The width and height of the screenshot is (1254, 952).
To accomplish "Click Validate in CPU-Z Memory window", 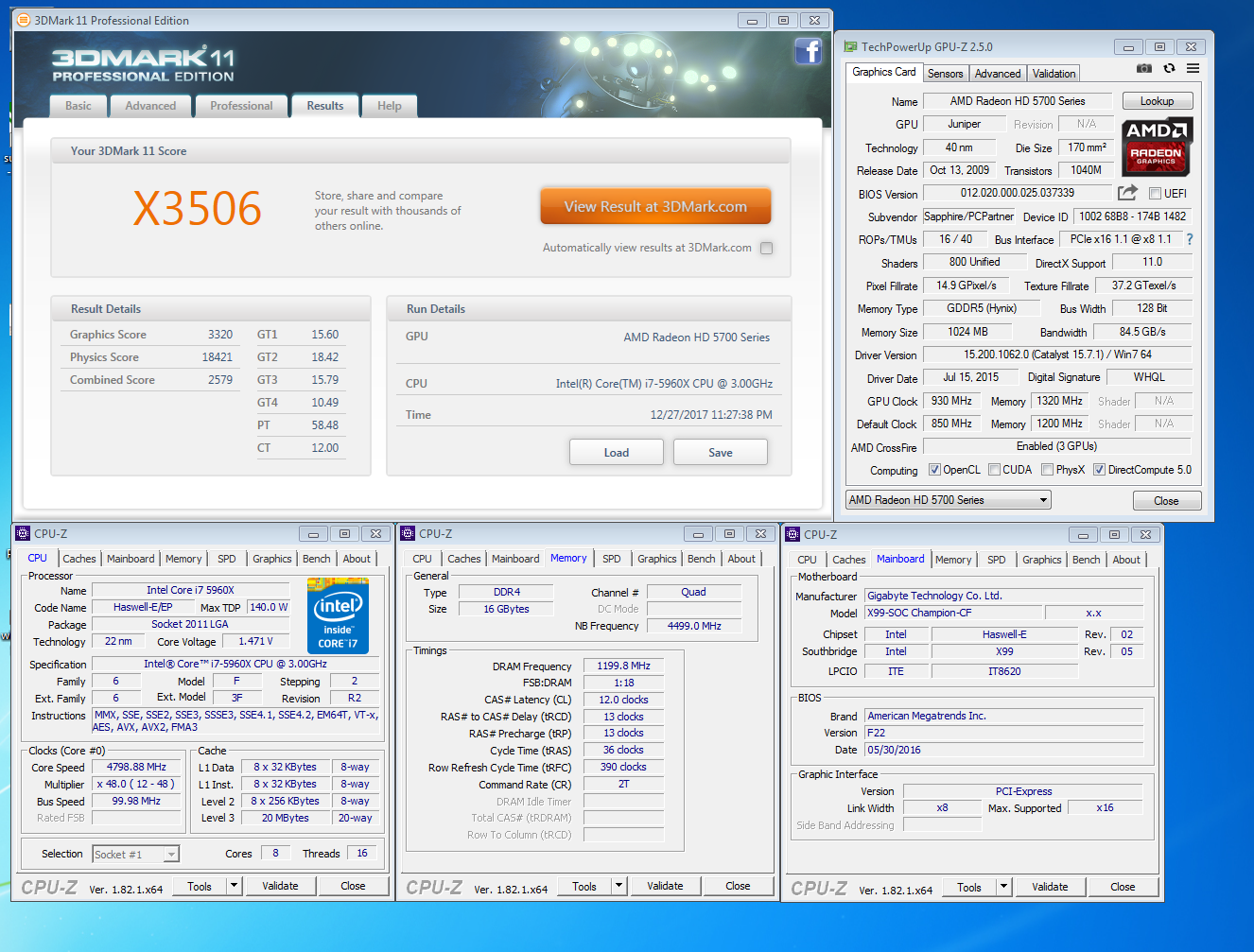I will point(665,886).
